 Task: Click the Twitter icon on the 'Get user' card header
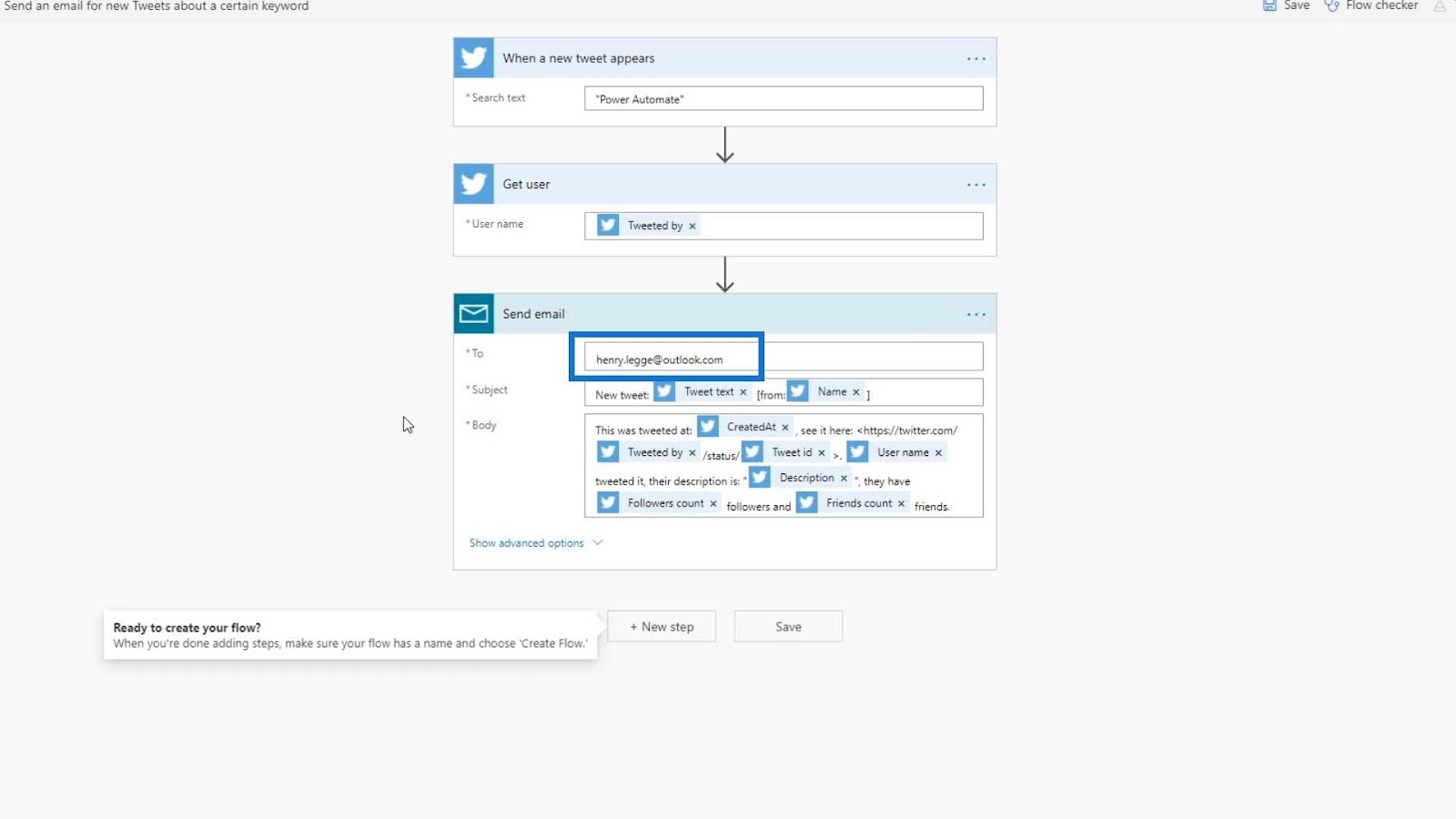[x=474, y=184]
